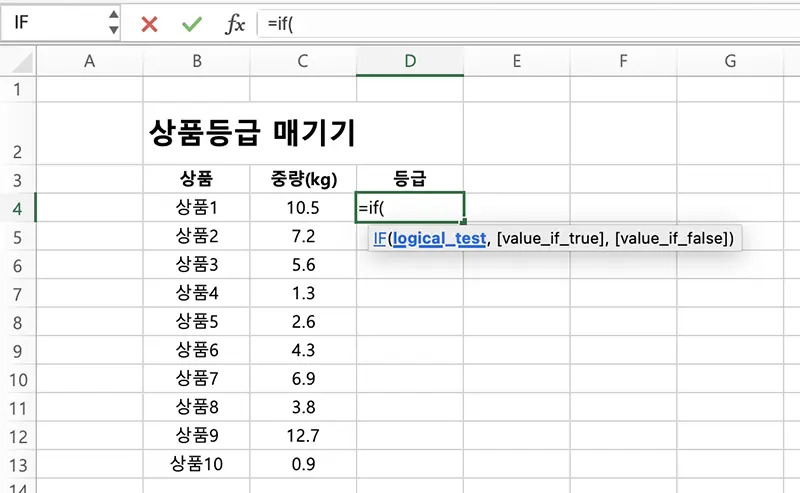Click the 등급 header cell
Image resolution: width=800 pixels, height=493 pixels.
410,180
